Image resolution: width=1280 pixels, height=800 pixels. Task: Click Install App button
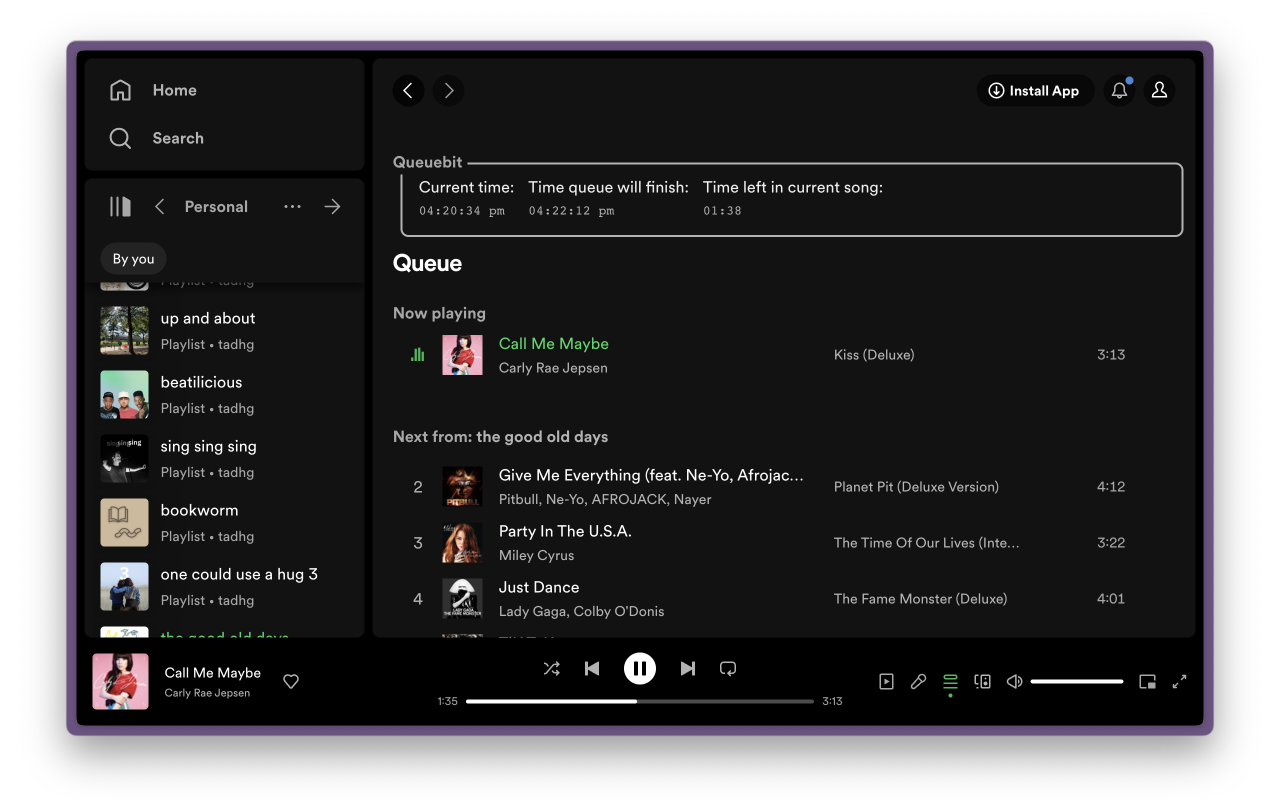pyautogui.click(x=1035, y=91)
